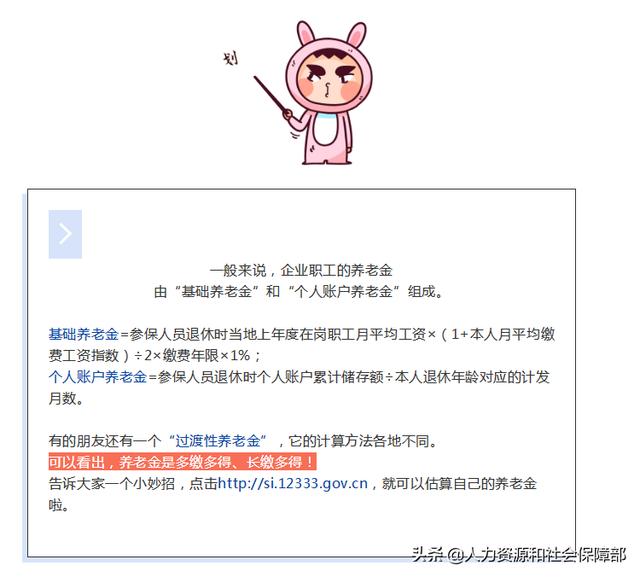Click the bunny hood's right ear
The height and width of the screenshot is (577, 640).
pyautogui.click(x=357, y=33)
